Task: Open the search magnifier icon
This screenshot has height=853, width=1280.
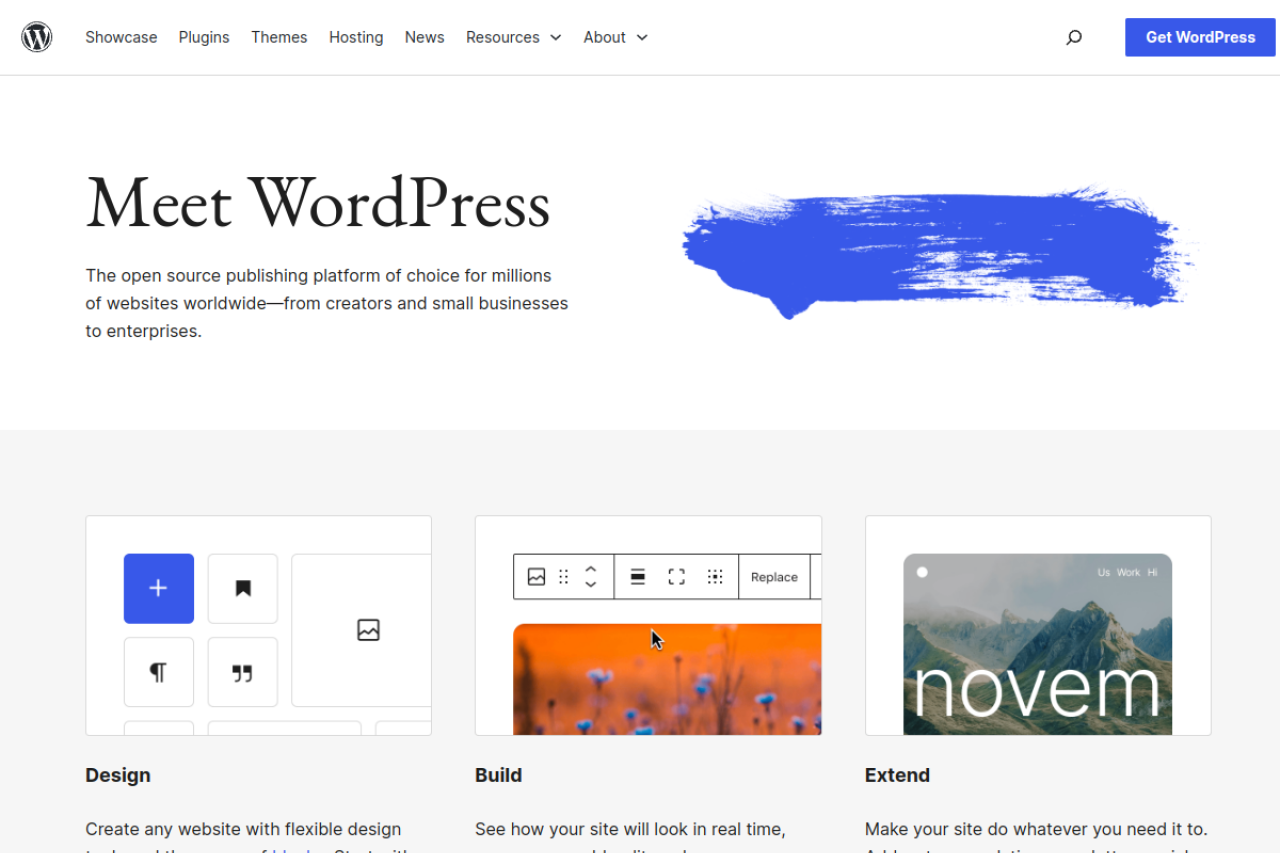Action: pyautogui.click(x=1074, y=37)
